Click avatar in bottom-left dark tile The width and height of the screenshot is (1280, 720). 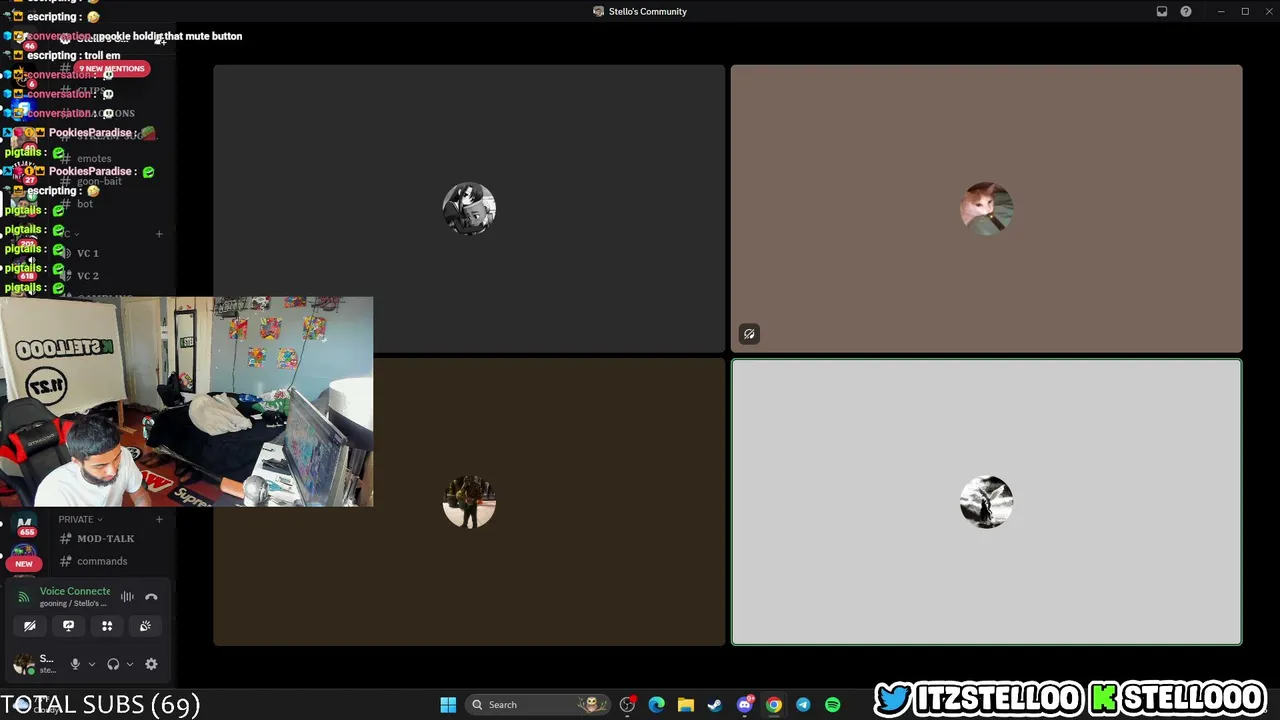tap(469, 502)
